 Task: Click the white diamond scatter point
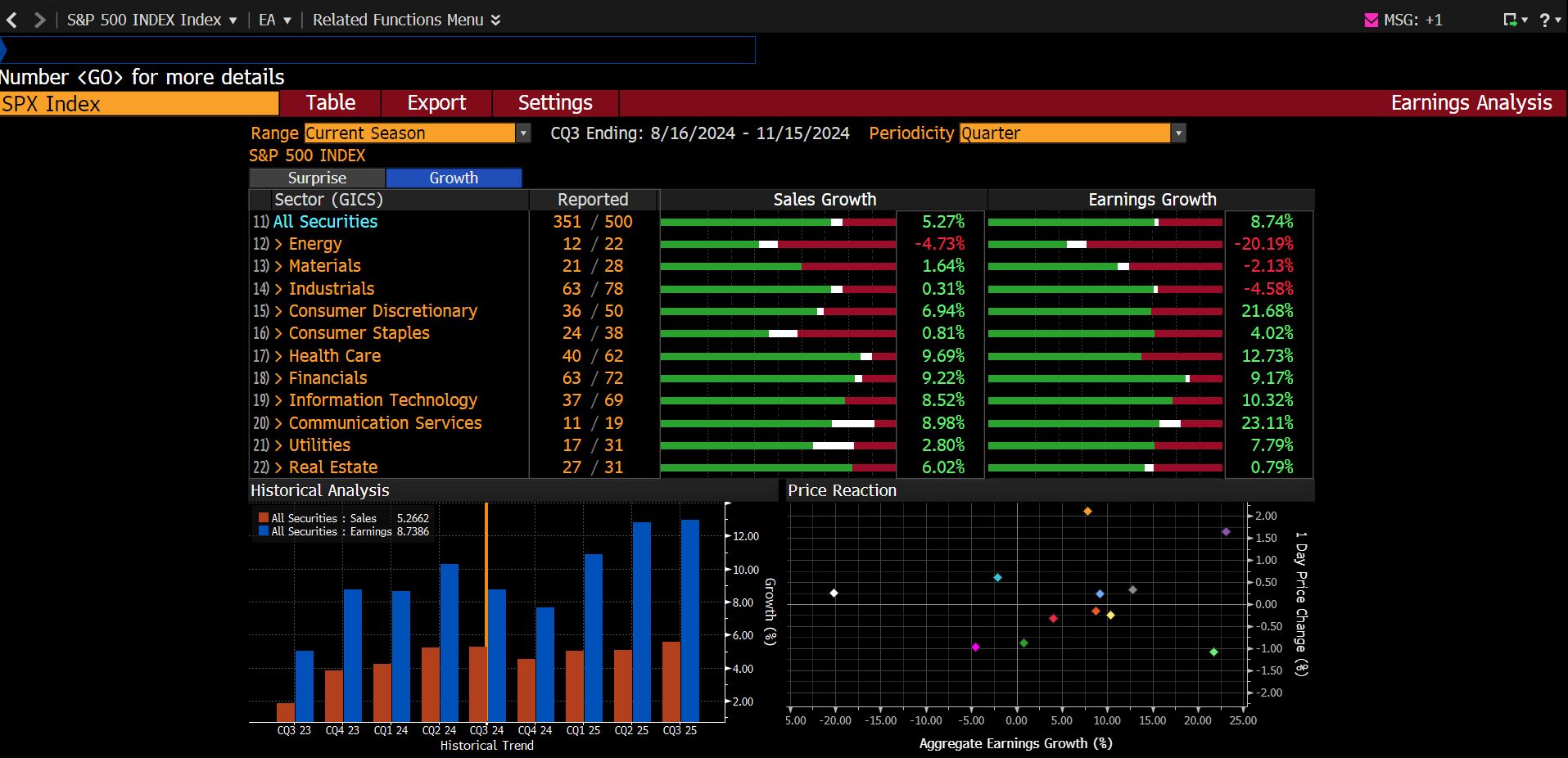tap(834, 593)
